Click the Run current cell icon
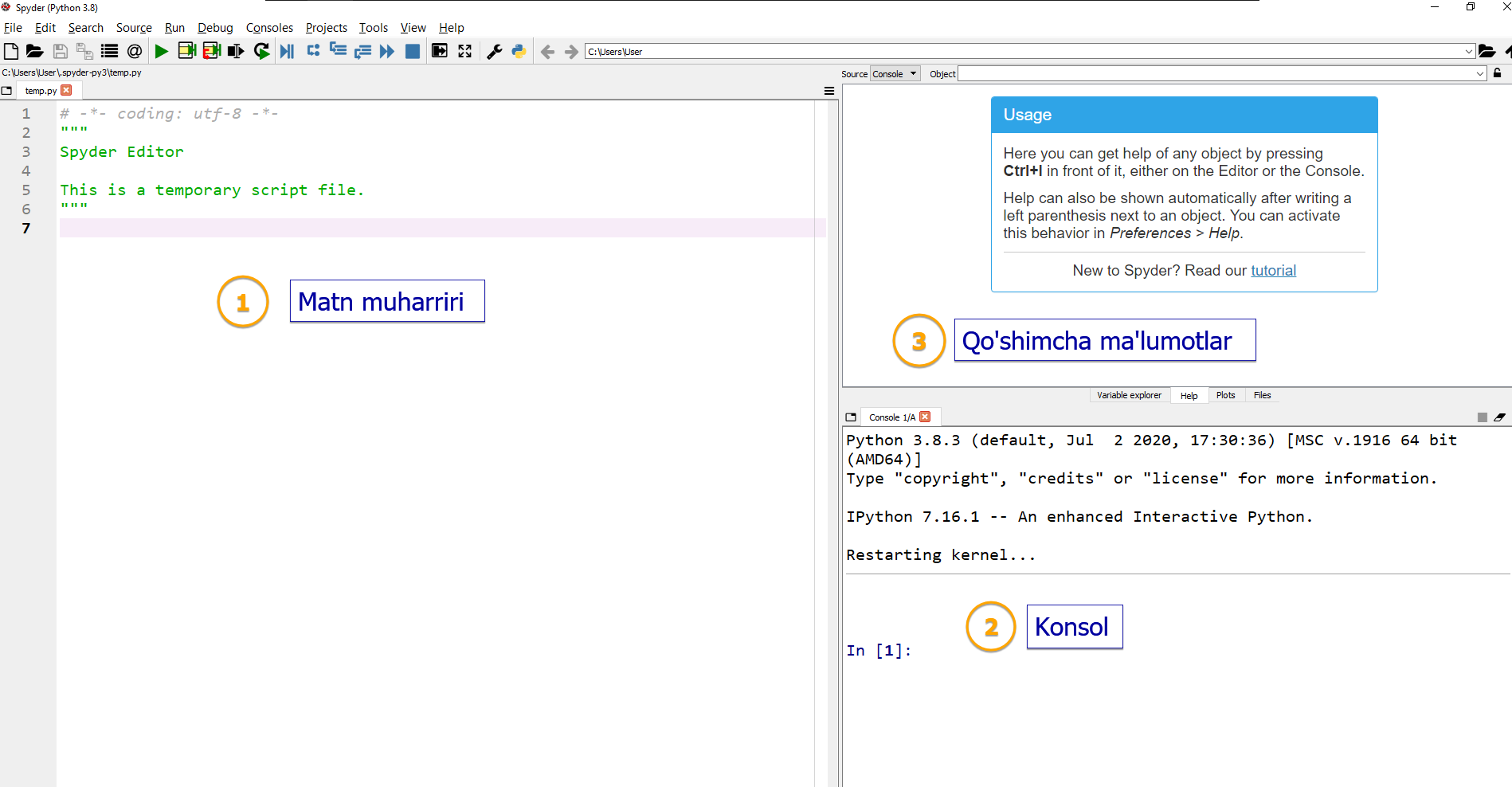This screenshot has height=787, width=1512. (186, 52)
